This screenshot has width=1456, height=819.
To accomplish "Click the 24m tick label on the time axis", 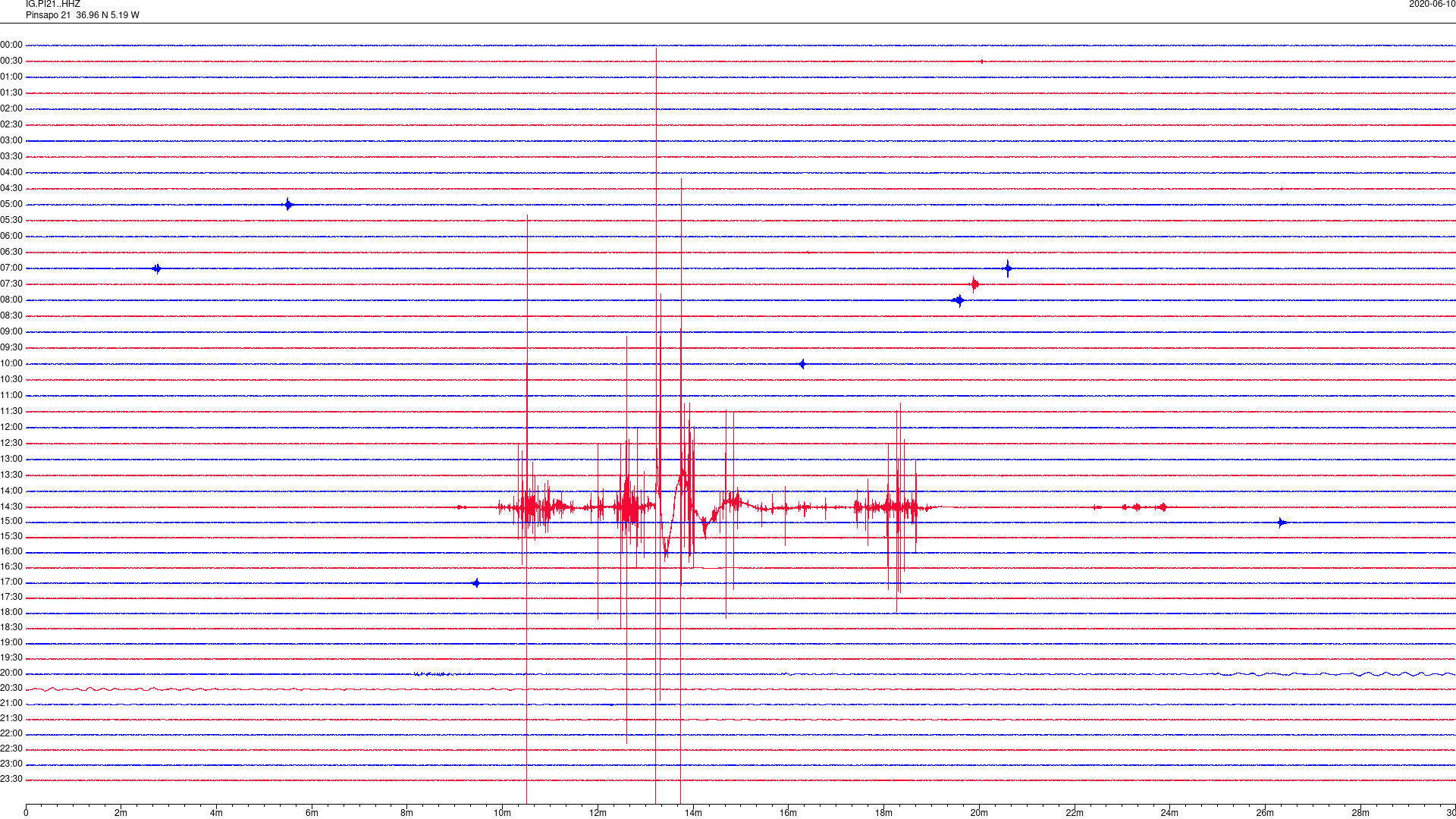I will [1169, 813].
